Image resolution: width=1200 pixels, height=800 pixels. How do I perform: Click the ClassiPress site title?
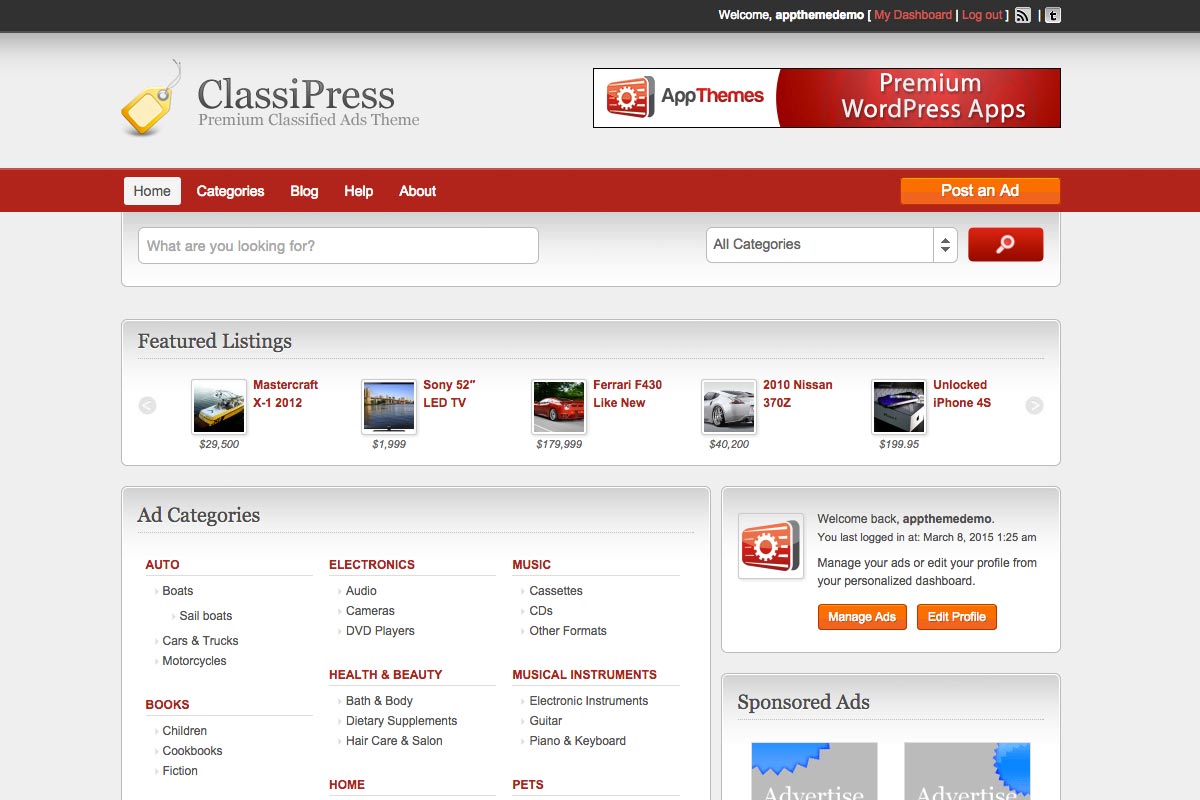(x=296, y=95)
